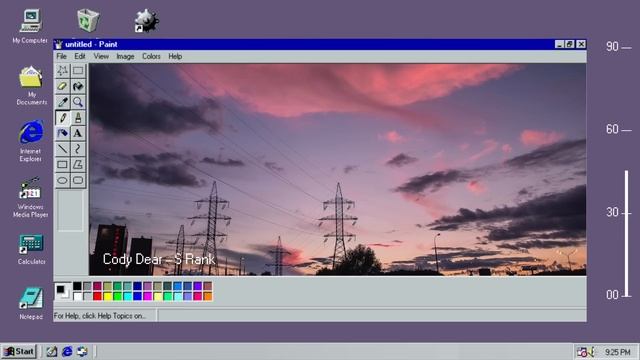Click the camera-like system tray icon
Image resolution: width=640 pixels, height=360 pixels.
click(582, 352)
